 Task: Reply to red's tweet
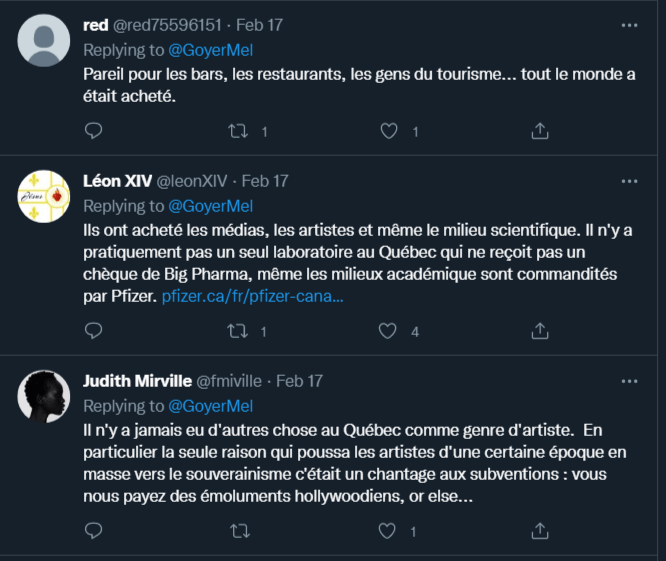[93, 131]
